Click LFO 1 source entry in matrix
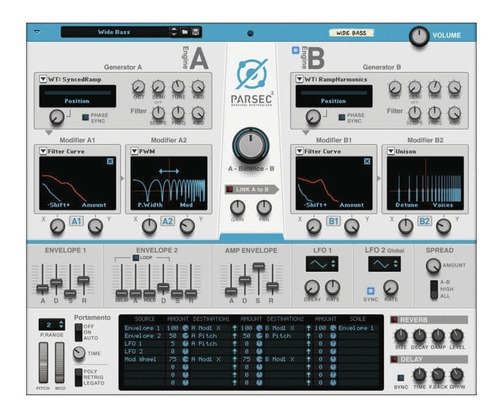 click(x=133, y=344)
